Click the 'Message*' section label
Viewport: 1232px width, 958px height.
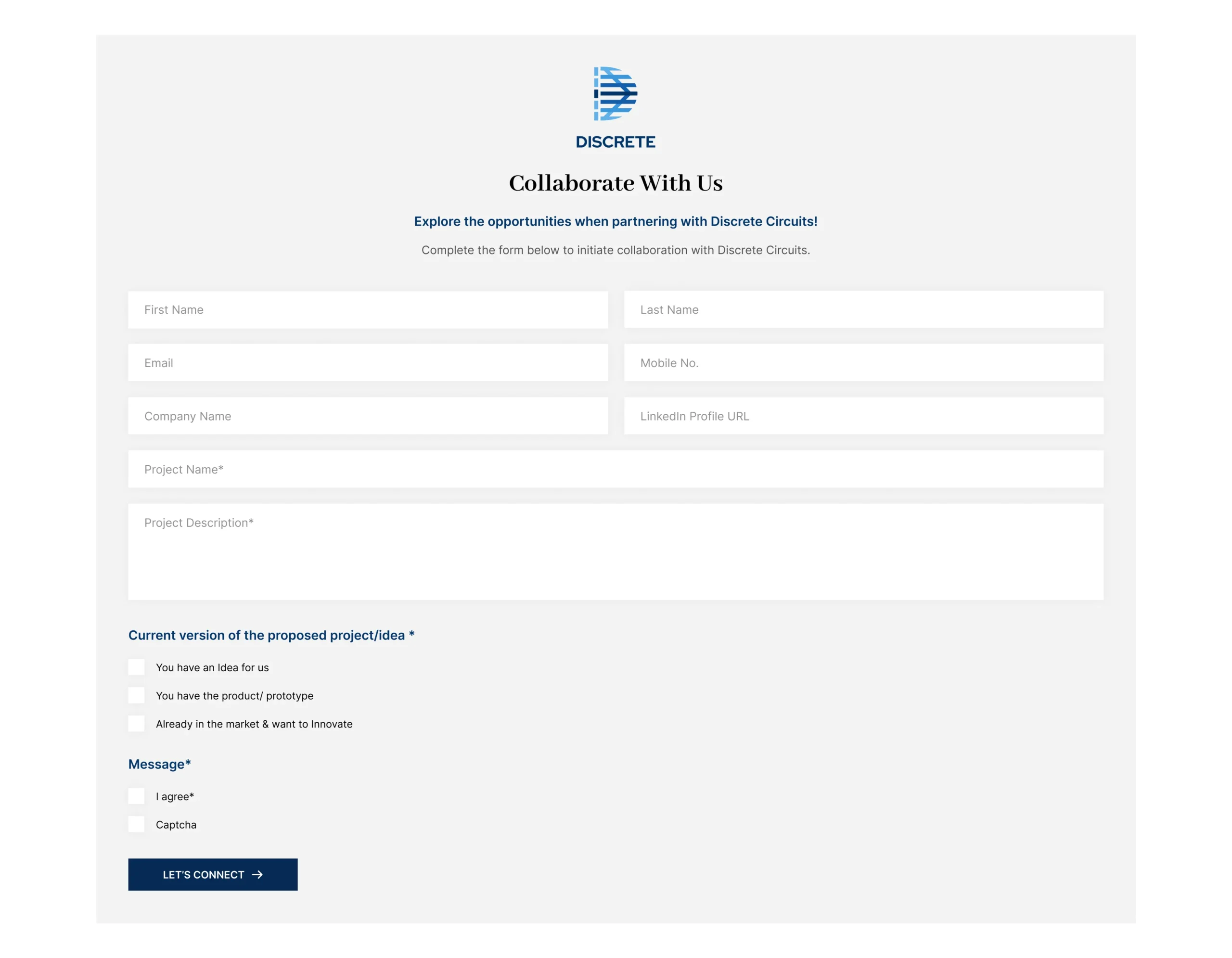point(160,764)
